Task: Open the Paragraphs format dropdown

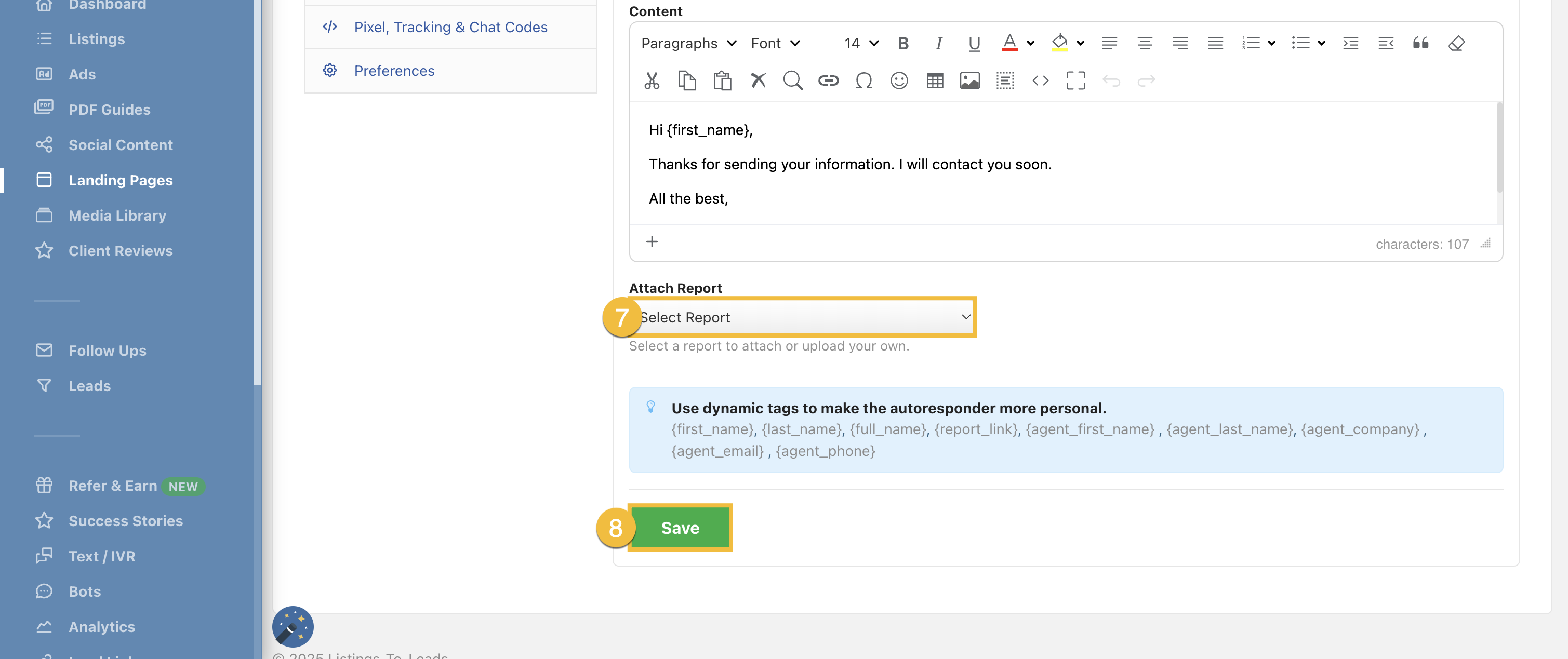Action: pyautogui.click(x=688, y=43)
